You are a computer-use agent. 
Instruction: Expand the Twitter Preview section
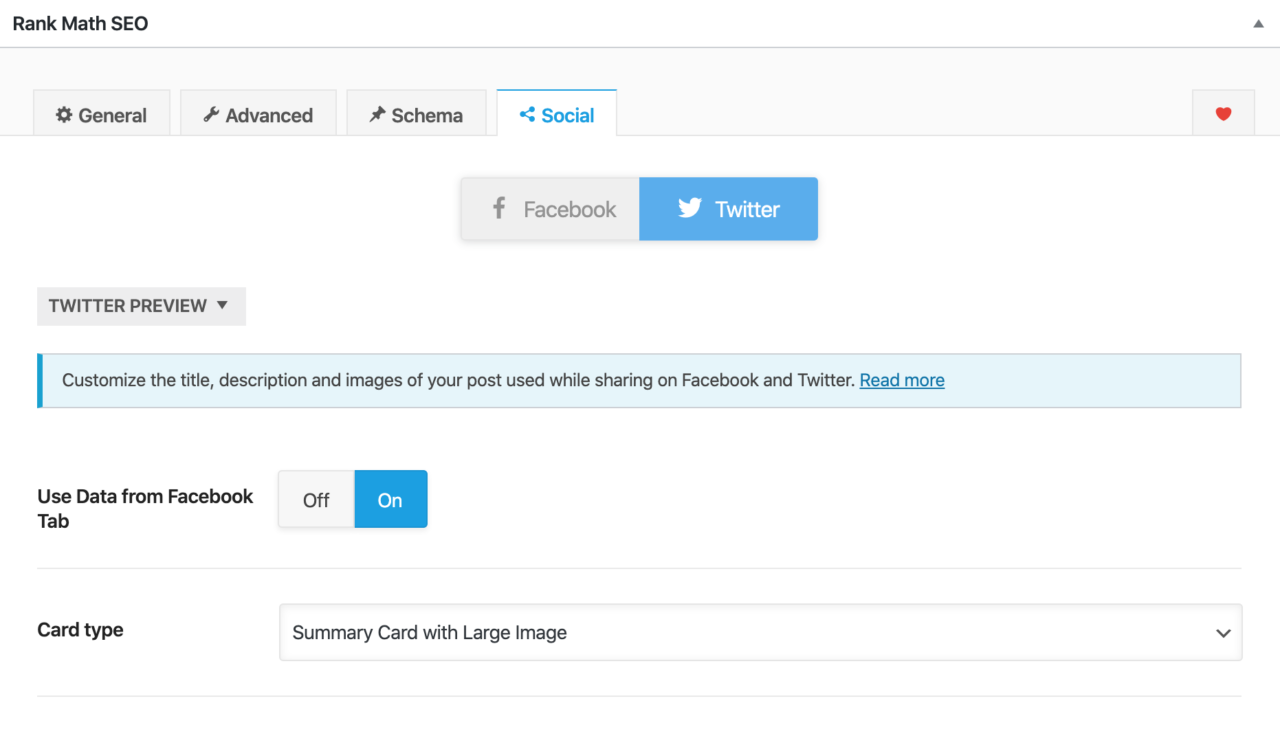coord(140,306)
